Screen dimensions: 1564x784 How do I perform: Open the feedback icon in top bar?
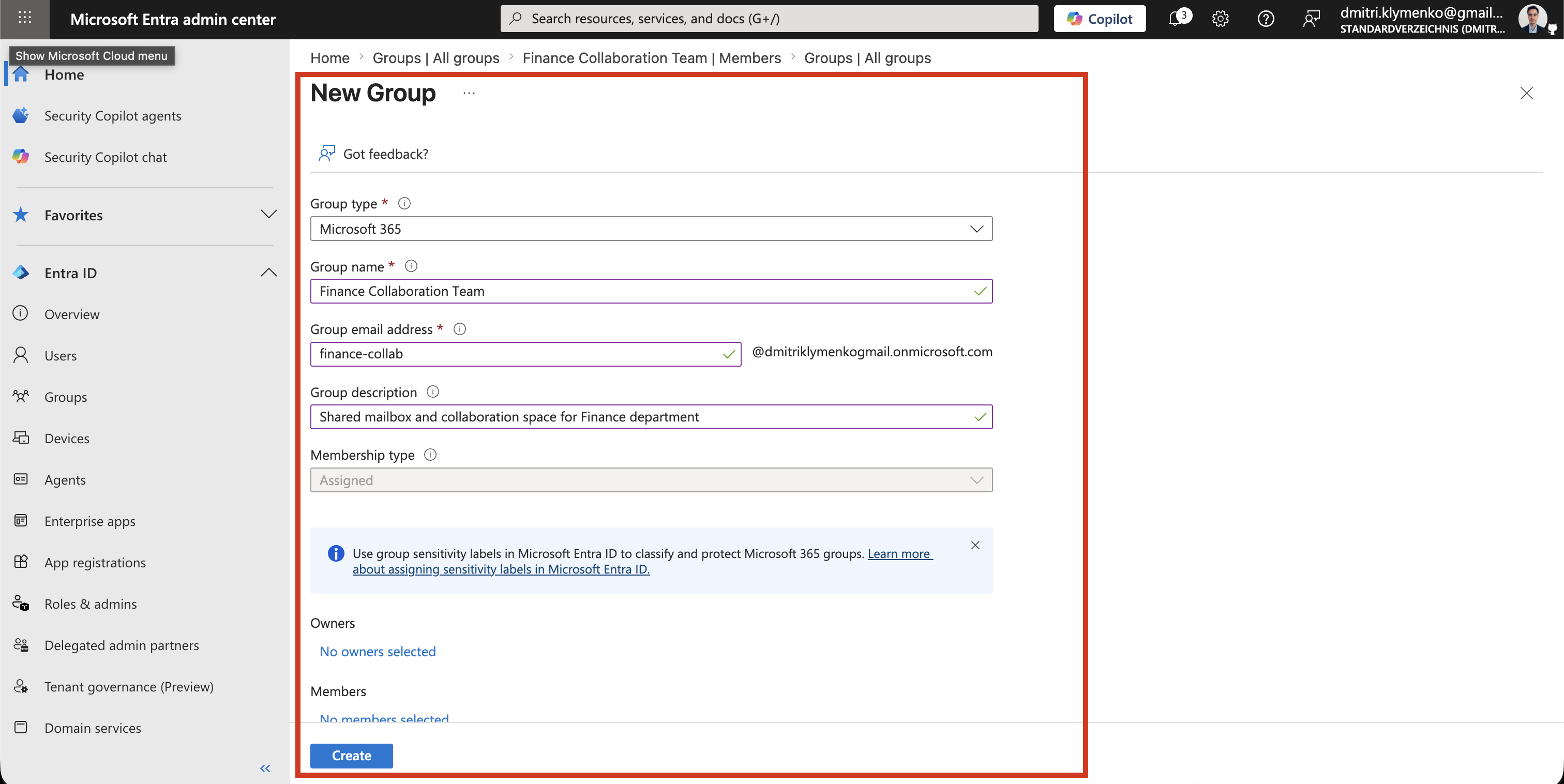[x=1312, y=19]
